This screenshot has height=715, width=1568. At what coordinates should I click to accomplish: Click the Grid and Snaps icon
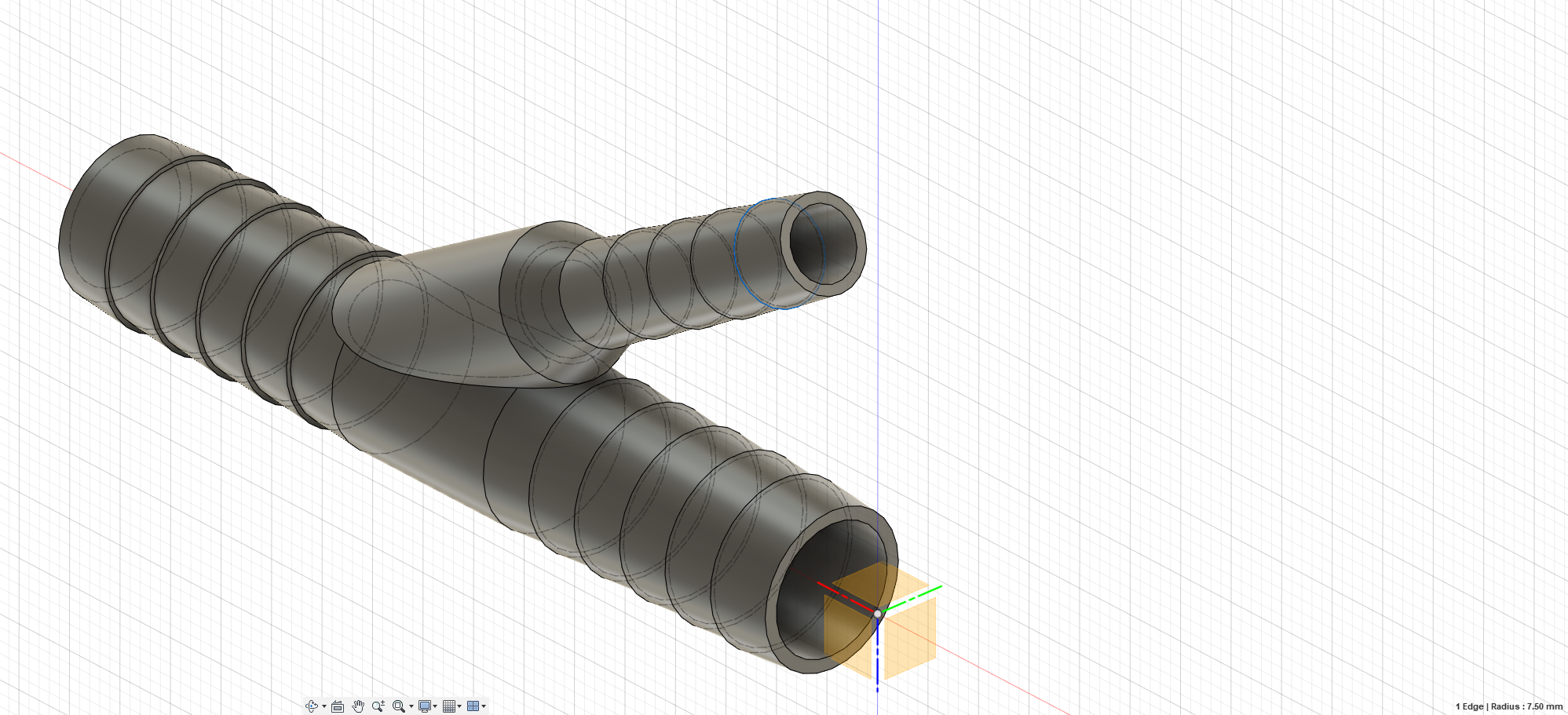(448, 706)
